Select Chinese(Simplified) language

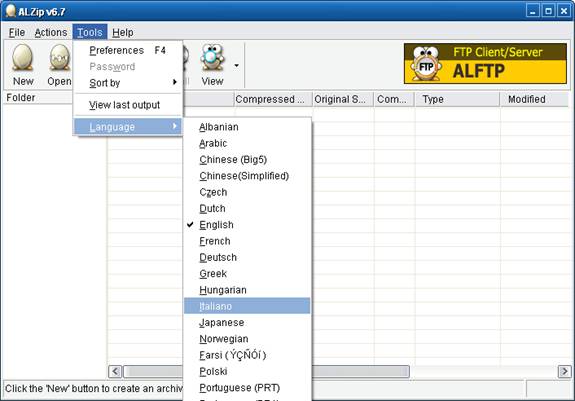247,176
